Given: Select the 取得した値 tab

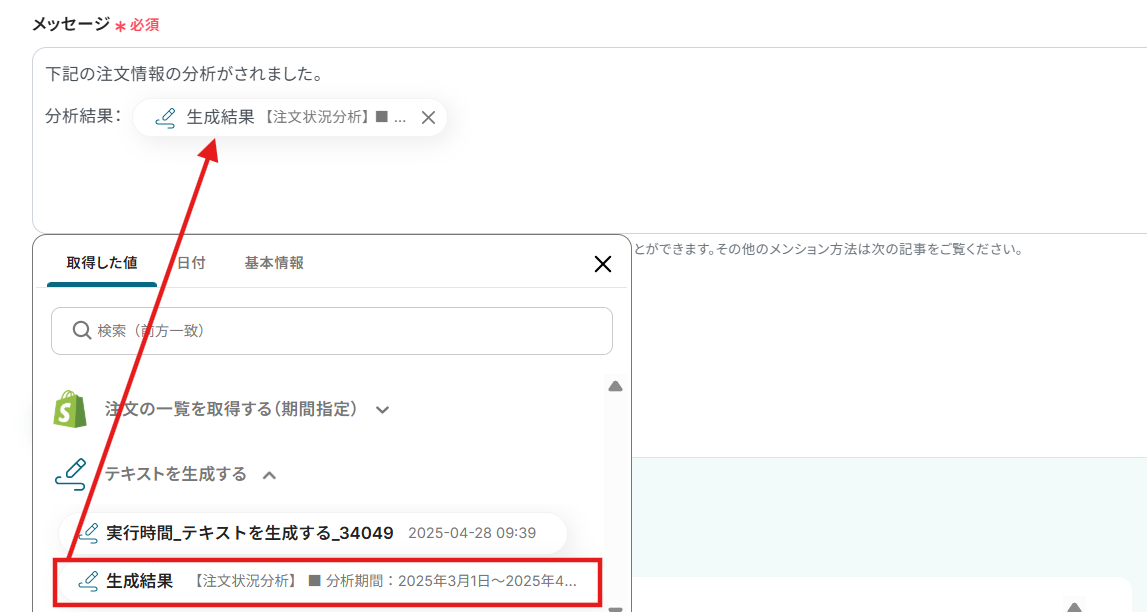Looking at the screenshot, I should [x=102, y=263].
